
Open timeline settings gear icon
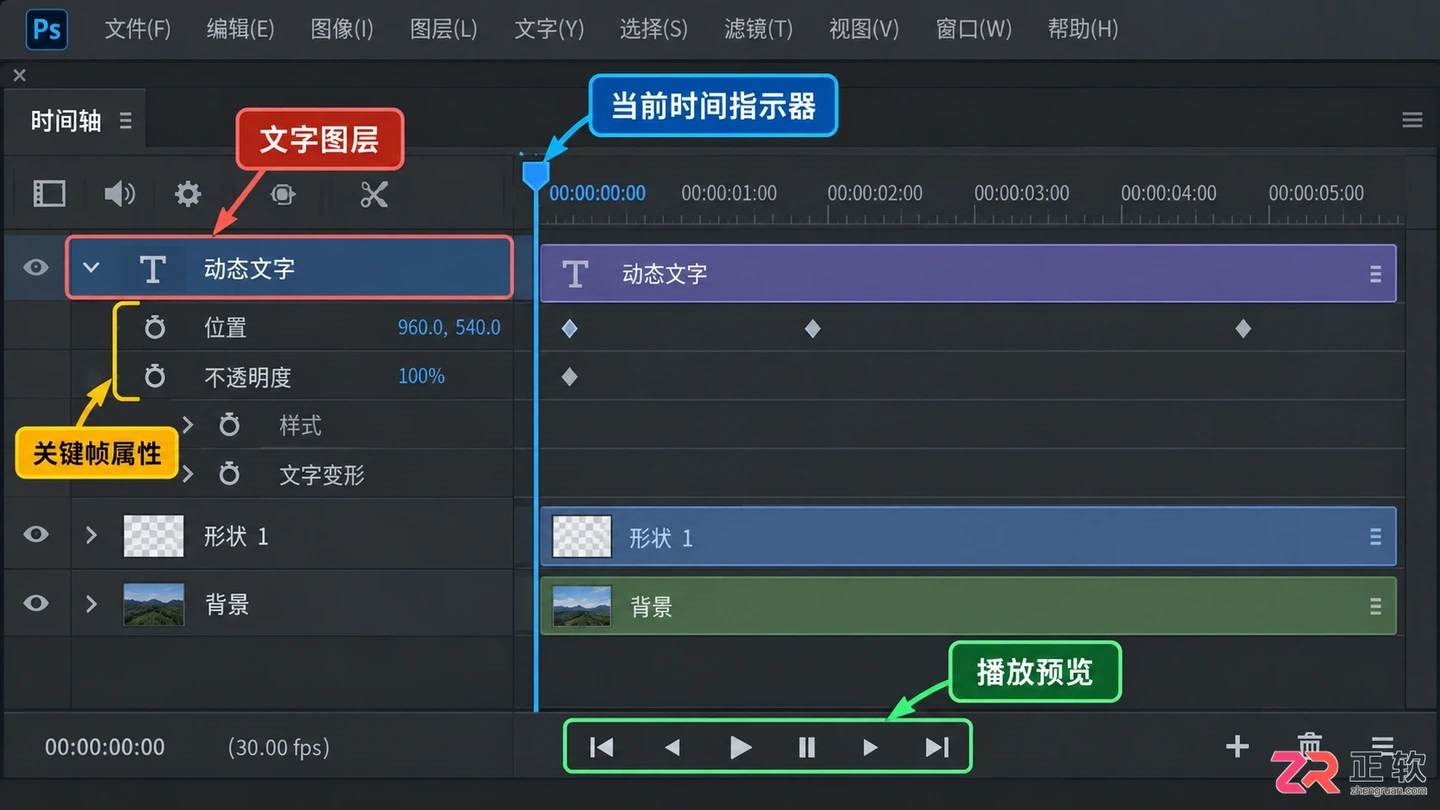[188, 194]
